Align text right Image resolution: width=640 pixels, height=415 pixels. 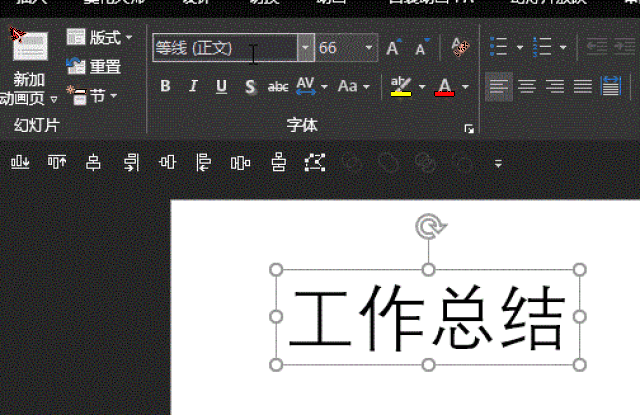[555, 87]
